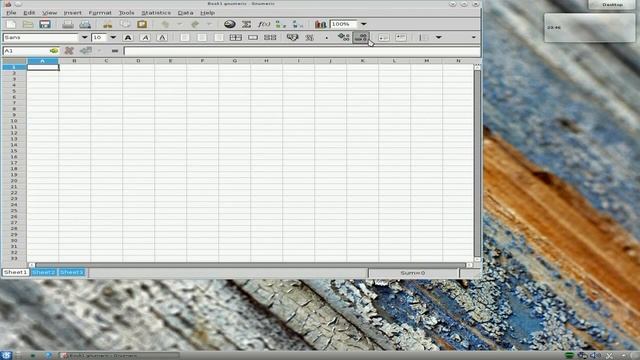
Task: Sort descending with the sort icon
Action: (298, 24)
